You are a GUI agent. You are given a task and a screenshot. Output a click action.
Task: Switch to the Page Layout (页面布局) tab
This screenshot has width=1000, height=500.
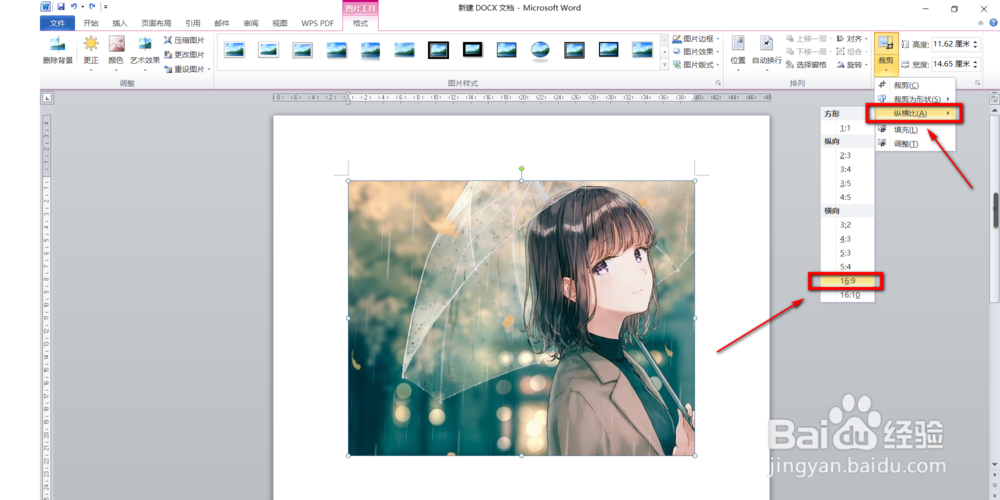[156, 23]
